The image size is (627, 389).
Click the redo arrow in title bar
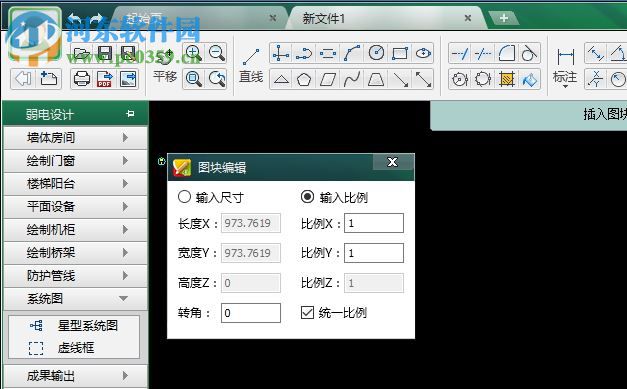pyautogui.click(x=97, y=18)
